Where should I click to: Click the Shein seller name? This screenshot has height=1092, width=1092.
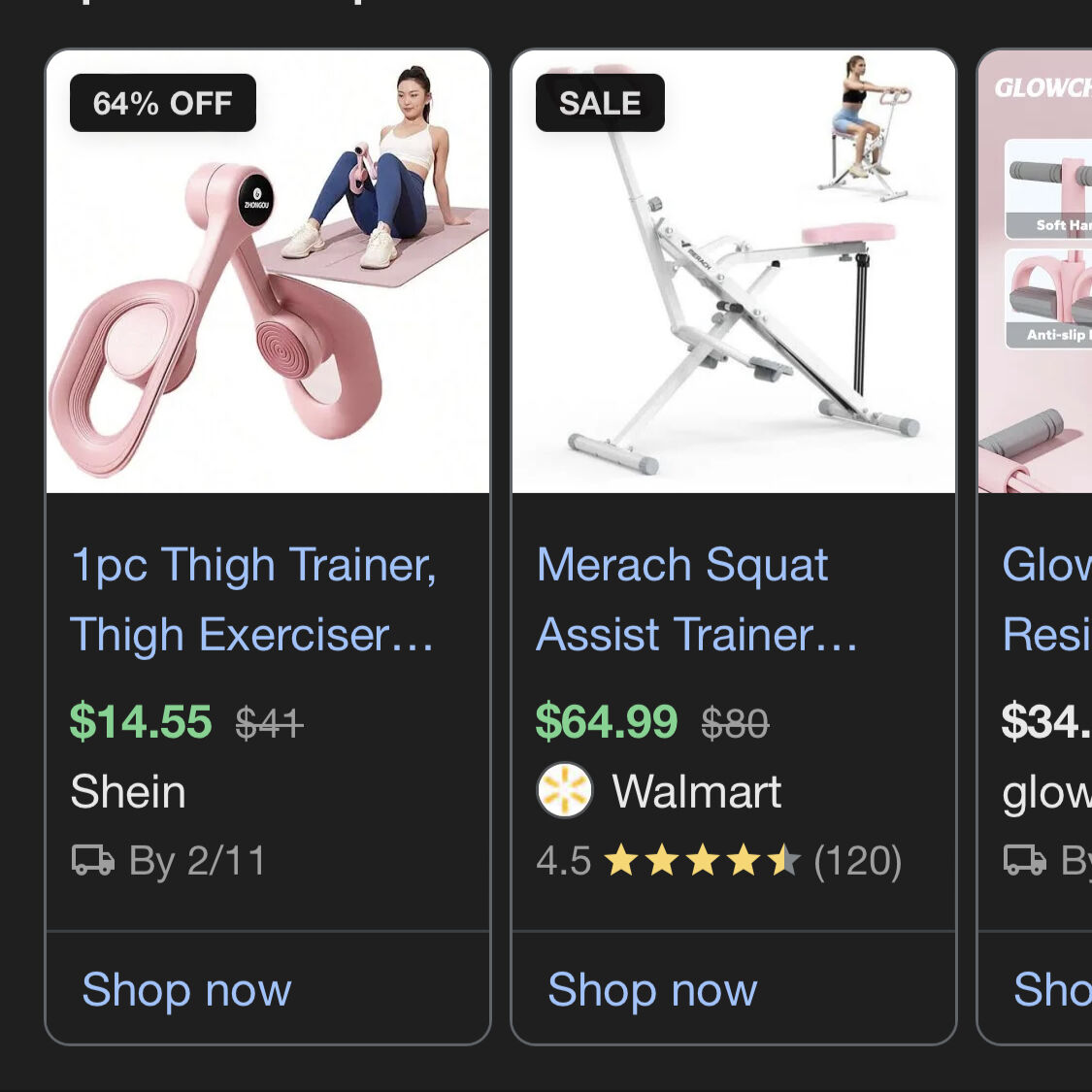point(128,792)
